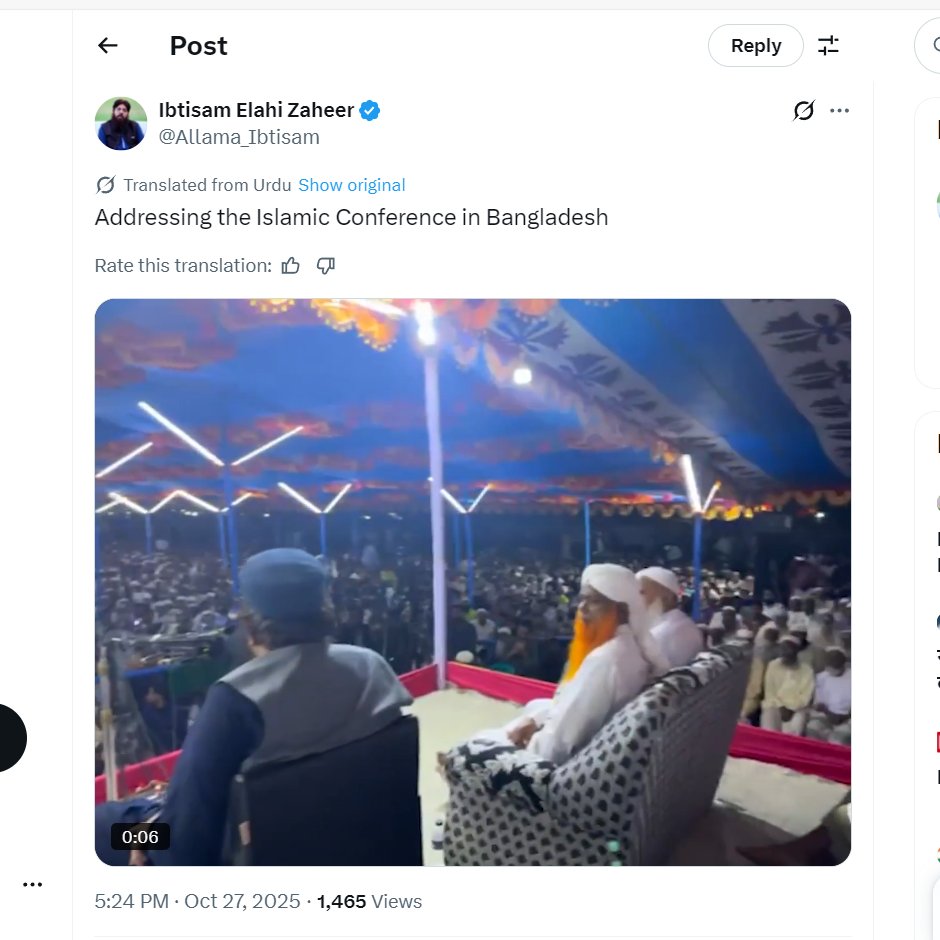Click the back arrow icon
The height and width of the screenshot is (940, 940).
[x=108, y=45]
